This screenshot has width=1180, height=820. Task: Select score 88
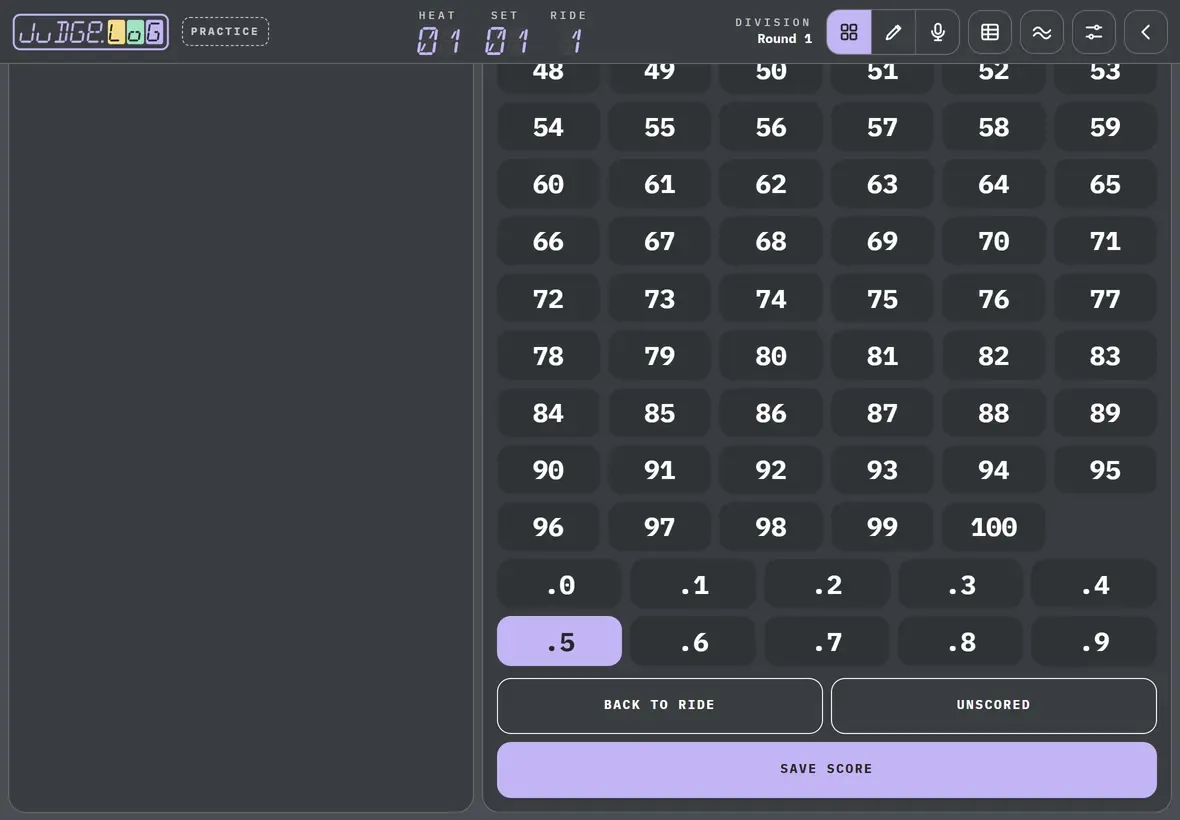(993, 412)
